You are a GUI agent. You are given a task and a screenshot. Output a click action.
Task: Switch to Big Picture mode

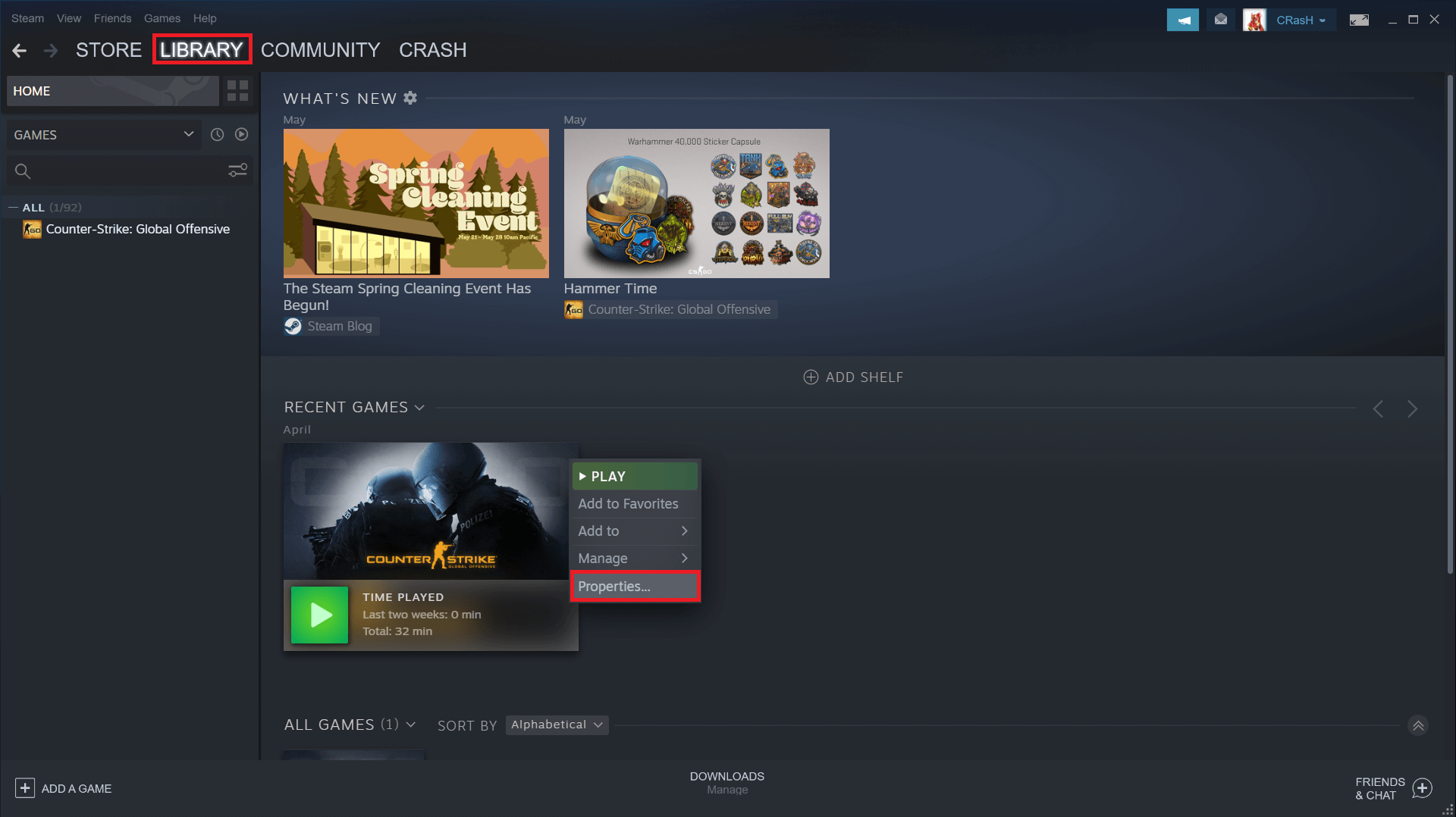1359,20
